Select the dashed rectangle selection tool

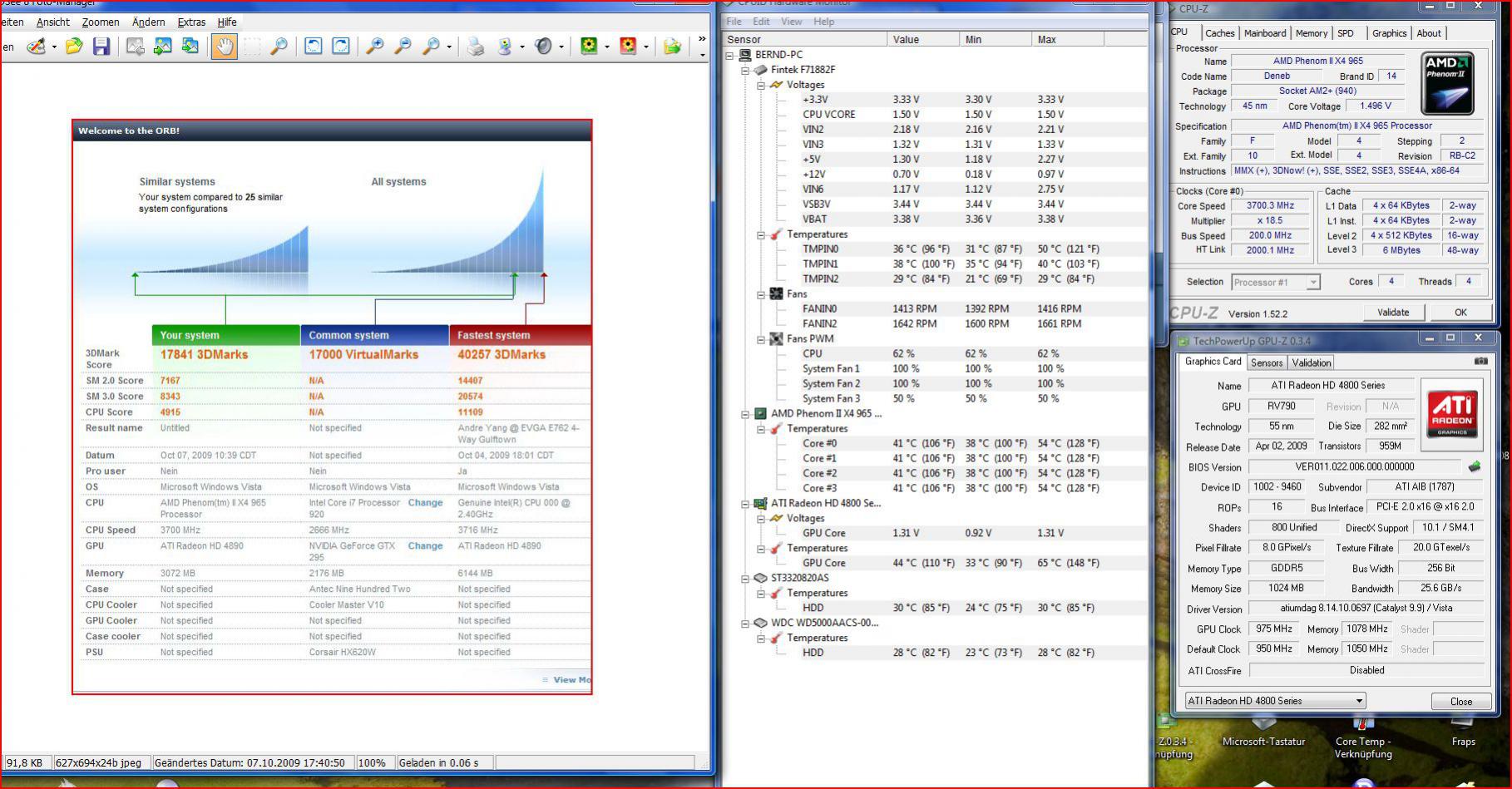tap(251, 47)
